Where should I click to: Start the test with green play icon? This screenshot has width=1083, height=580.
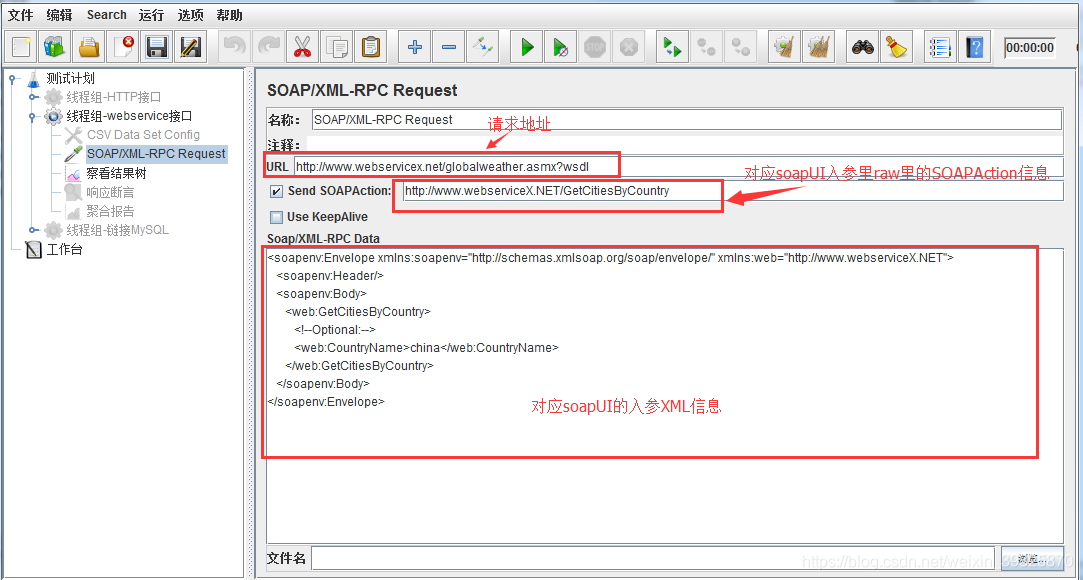[527, 47]
